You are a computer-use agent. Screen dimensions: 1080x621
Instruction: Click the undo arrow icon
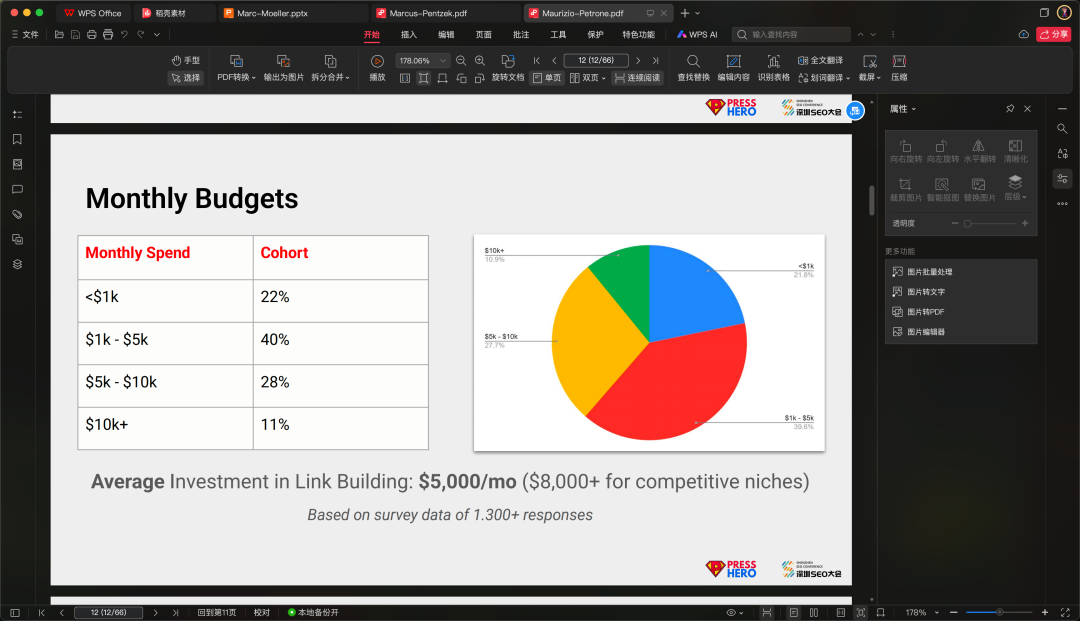coord(125,34)
